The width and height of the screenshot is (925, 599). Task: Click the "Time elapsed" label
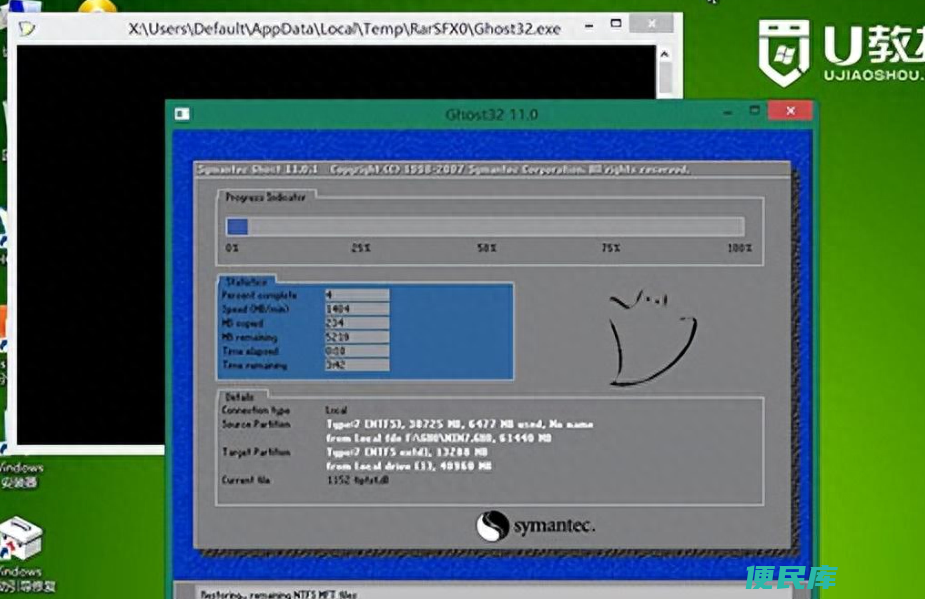[x=250, y=352]
